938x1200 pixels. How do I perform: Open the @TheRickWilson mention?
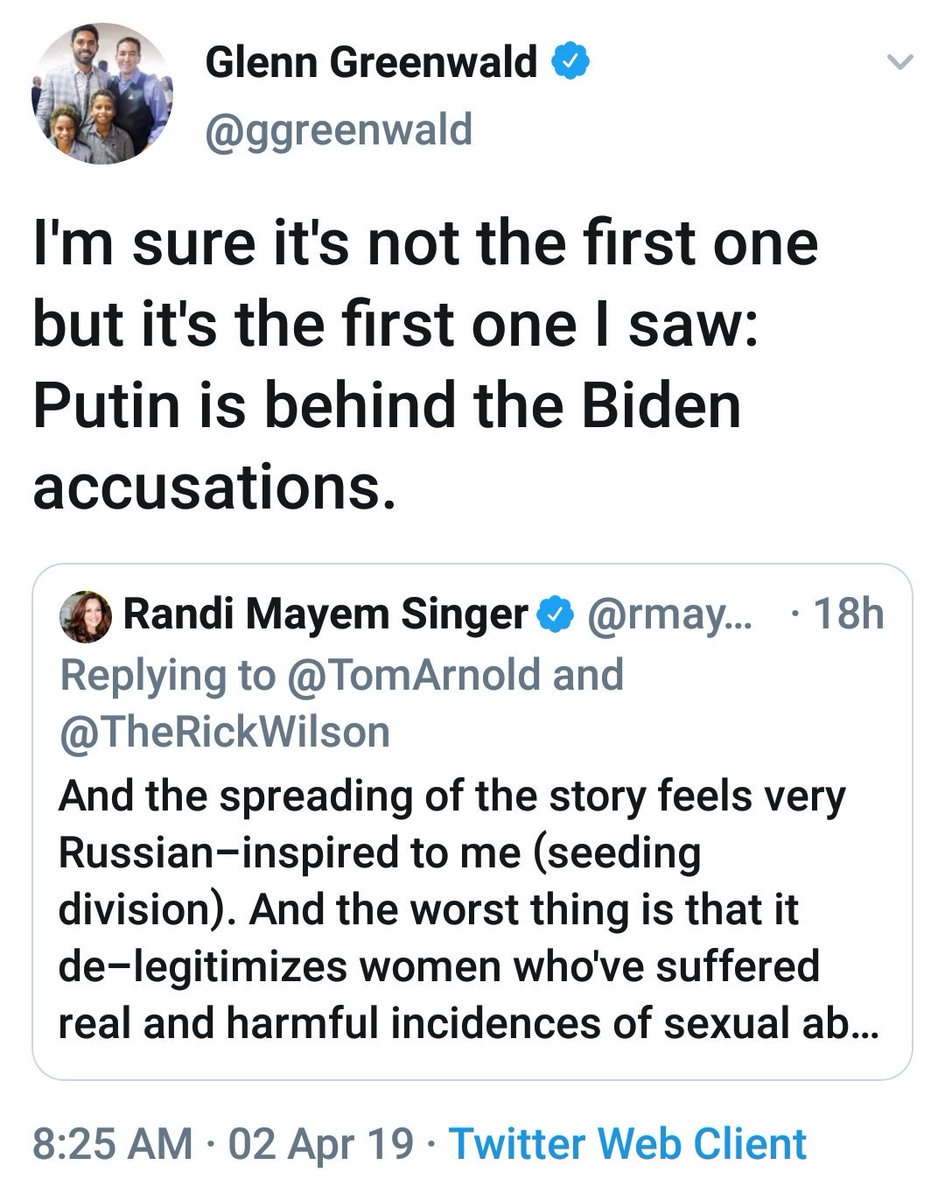(x=224, y=733)
